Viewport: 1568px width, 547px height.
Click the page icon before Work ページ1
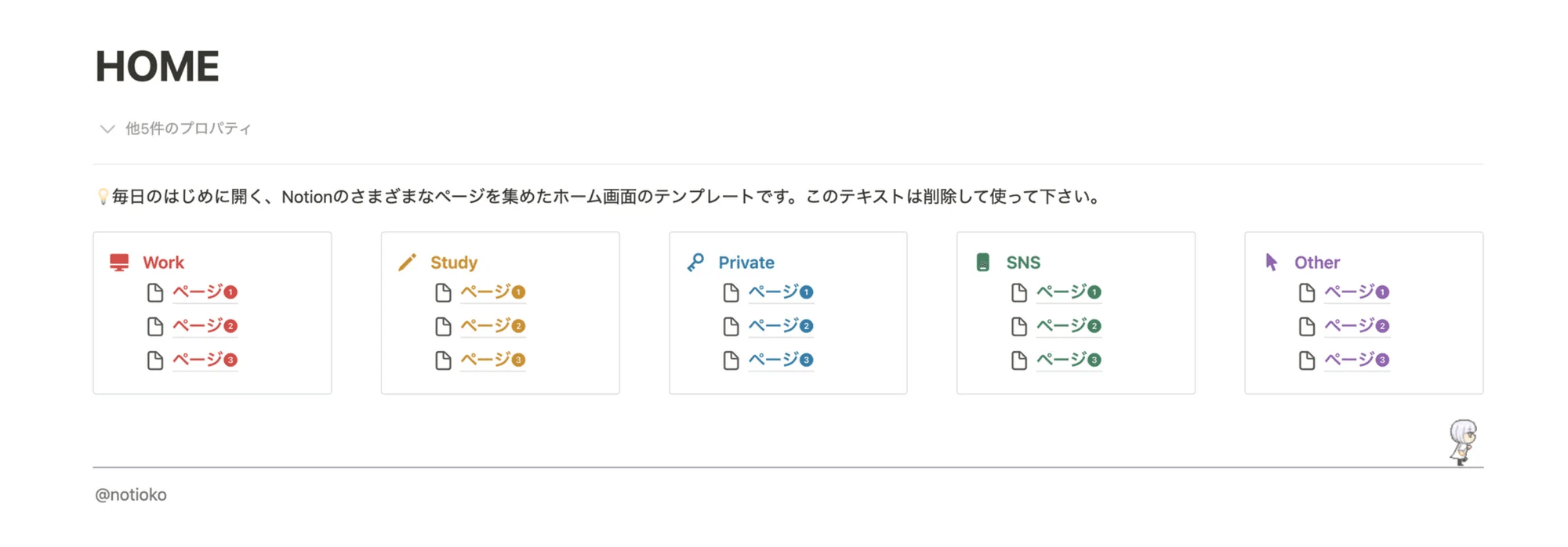coord(155,292)
